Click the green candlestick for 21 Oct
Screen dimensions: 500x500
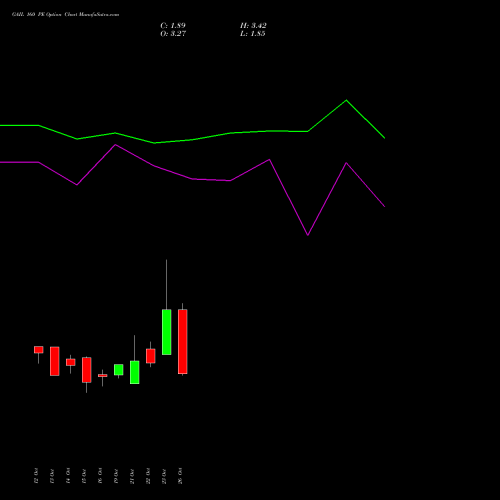[135, 372]
